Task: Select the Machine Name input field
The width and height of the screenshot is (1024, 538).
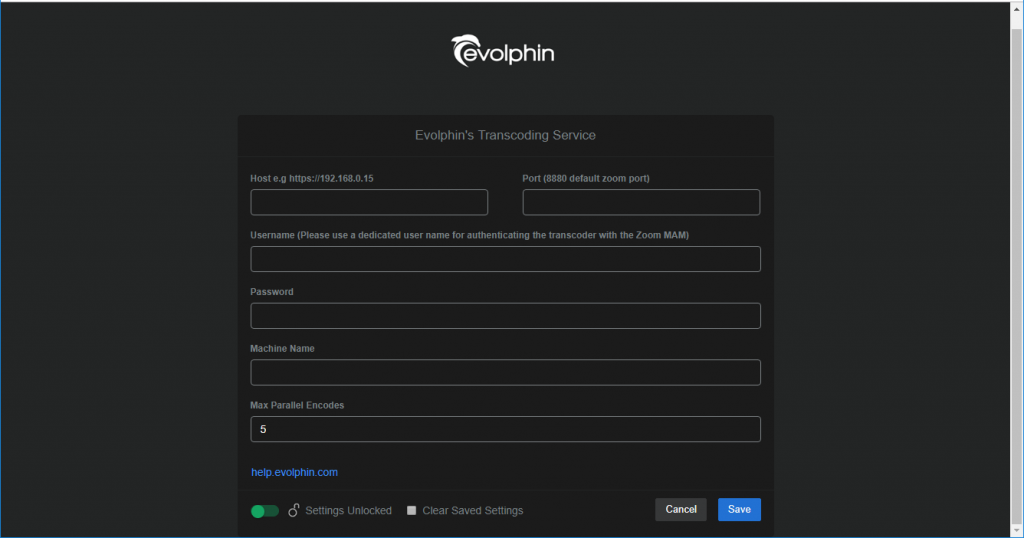Action: (505, 372)
